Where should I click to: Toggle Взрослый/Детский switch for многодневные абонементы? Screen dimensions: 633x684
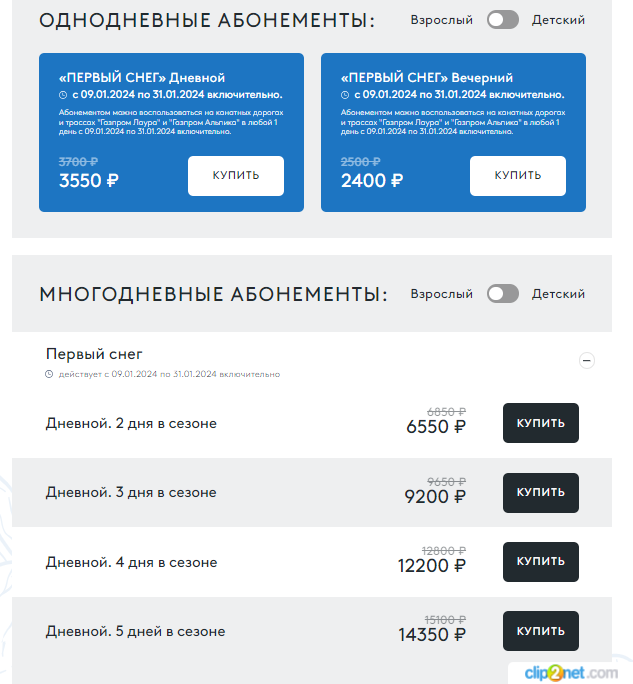pyautogui.click(x=503, y=294)
